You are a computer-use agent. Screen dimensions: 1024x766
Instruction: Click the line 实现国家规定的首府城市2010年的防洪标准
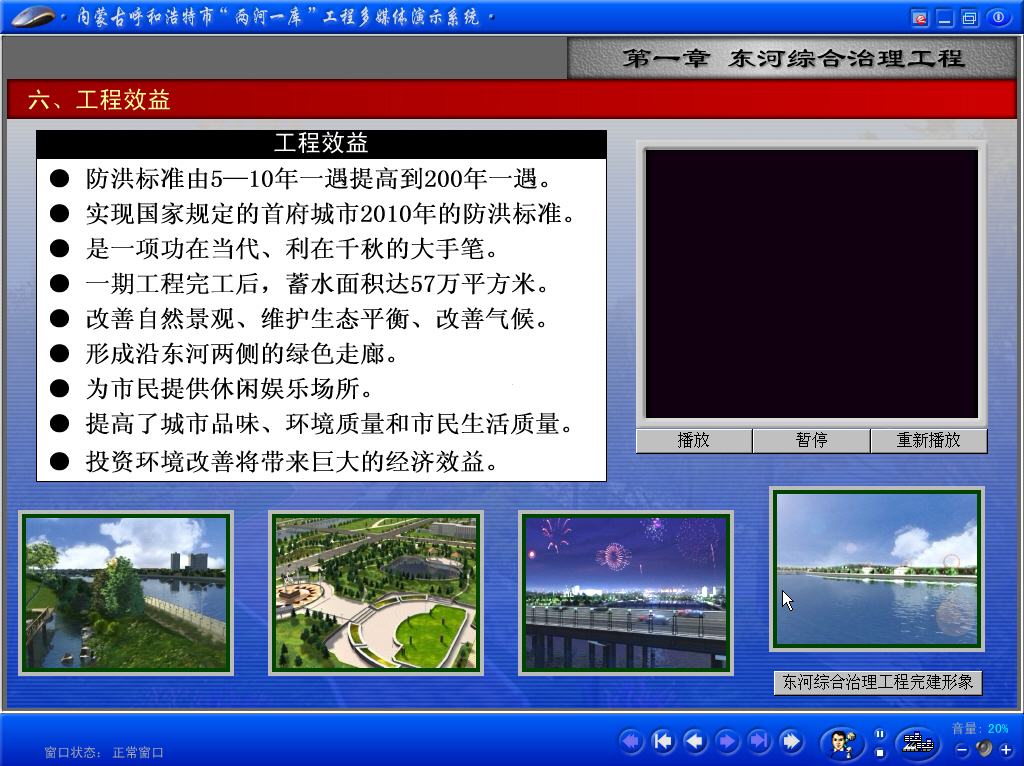point(330,214)
